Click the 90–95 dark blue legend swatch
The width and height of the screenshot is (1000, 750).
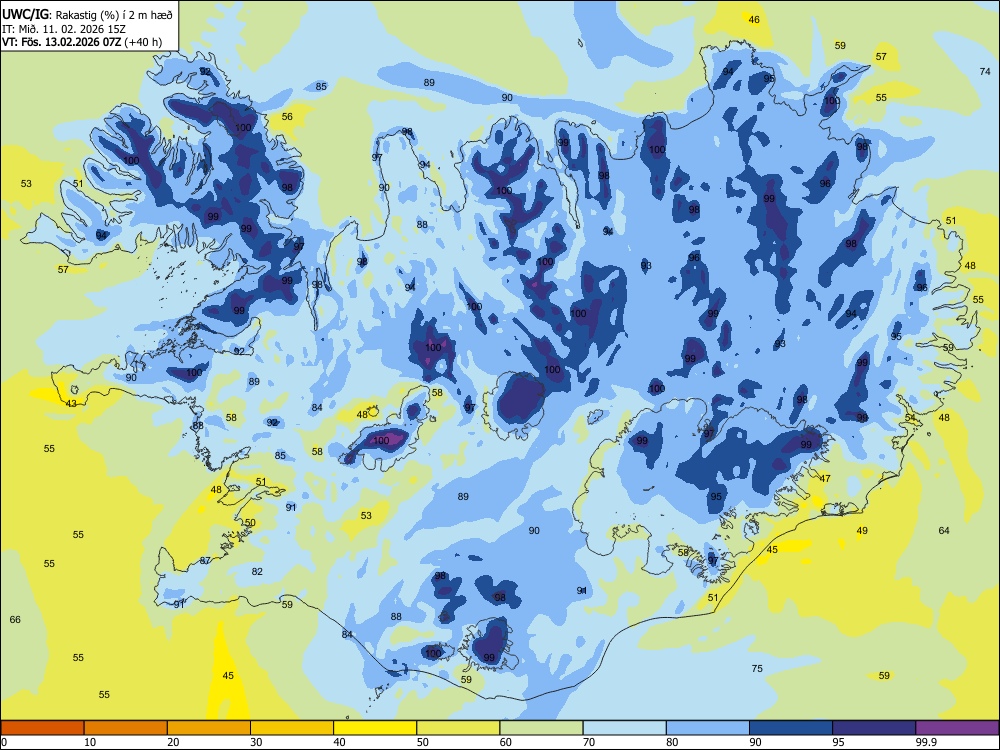point(791,728)
